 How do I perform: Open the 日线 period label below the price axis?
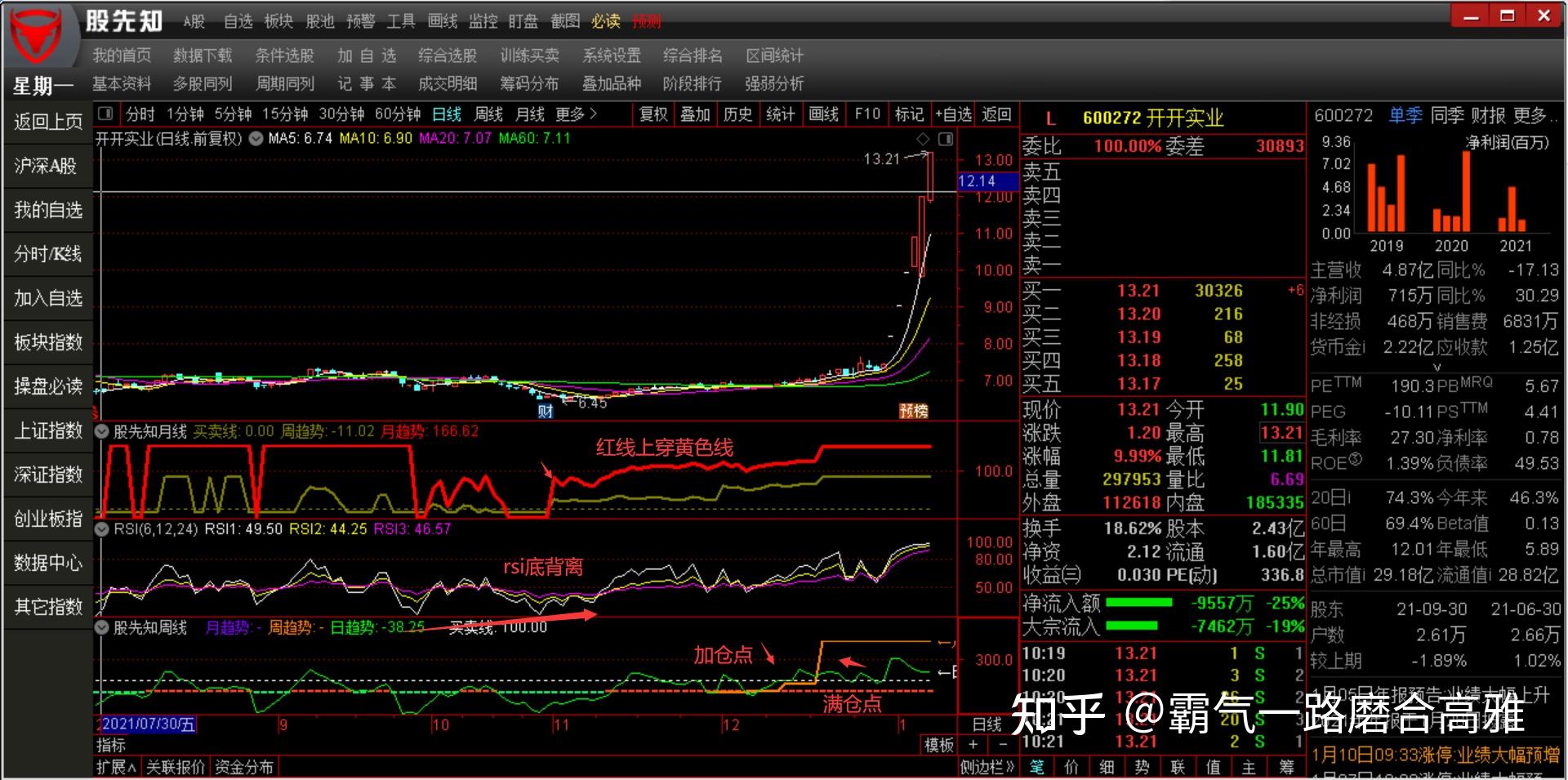(x=987, y=724)
